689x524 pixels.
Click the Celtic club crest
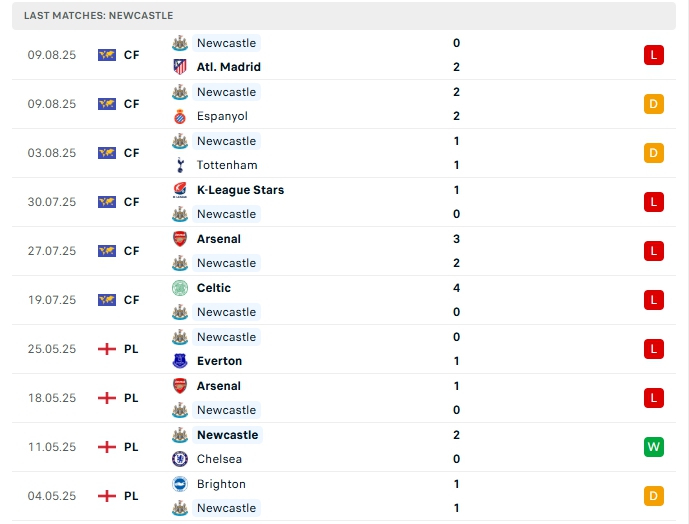(180, 288)
